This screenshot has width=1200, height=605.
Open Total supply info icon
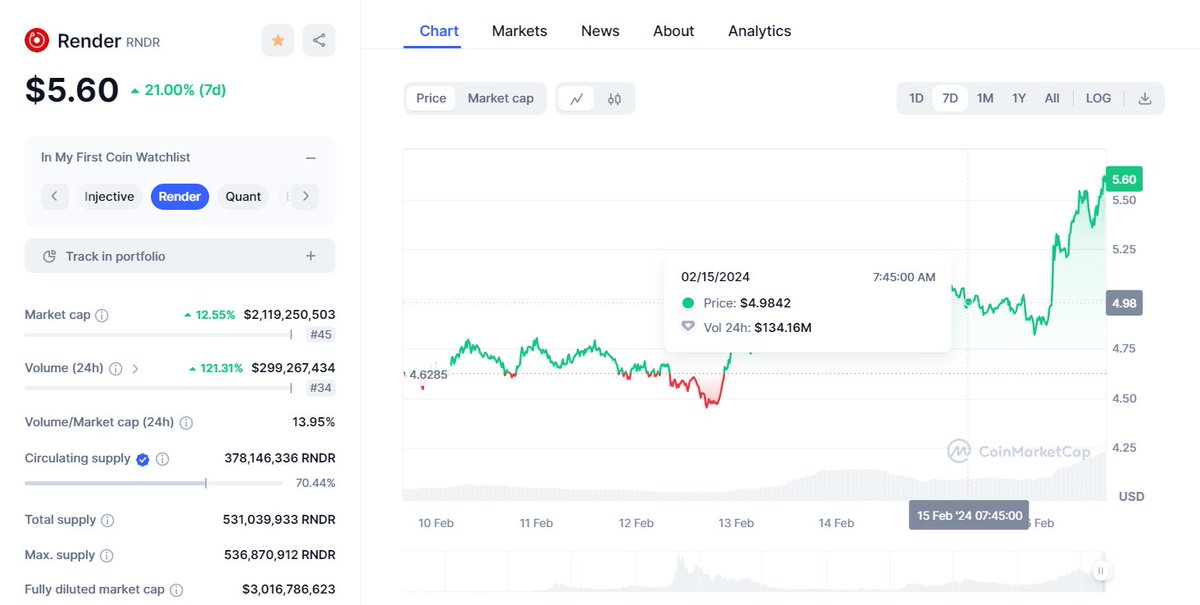click(x=108, y=520)
